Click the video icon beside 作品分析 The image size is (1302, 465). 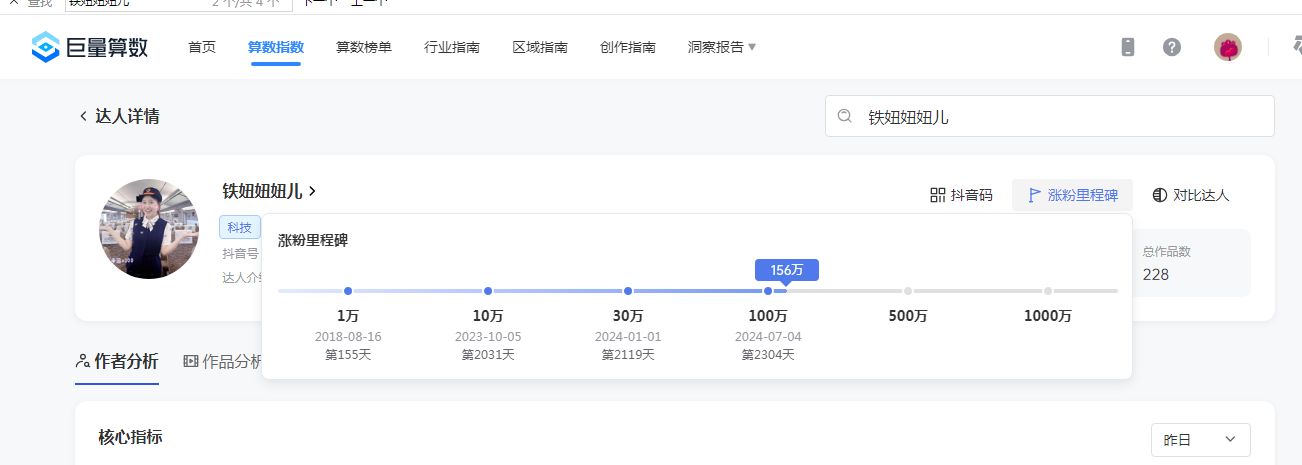pos(191,361)
